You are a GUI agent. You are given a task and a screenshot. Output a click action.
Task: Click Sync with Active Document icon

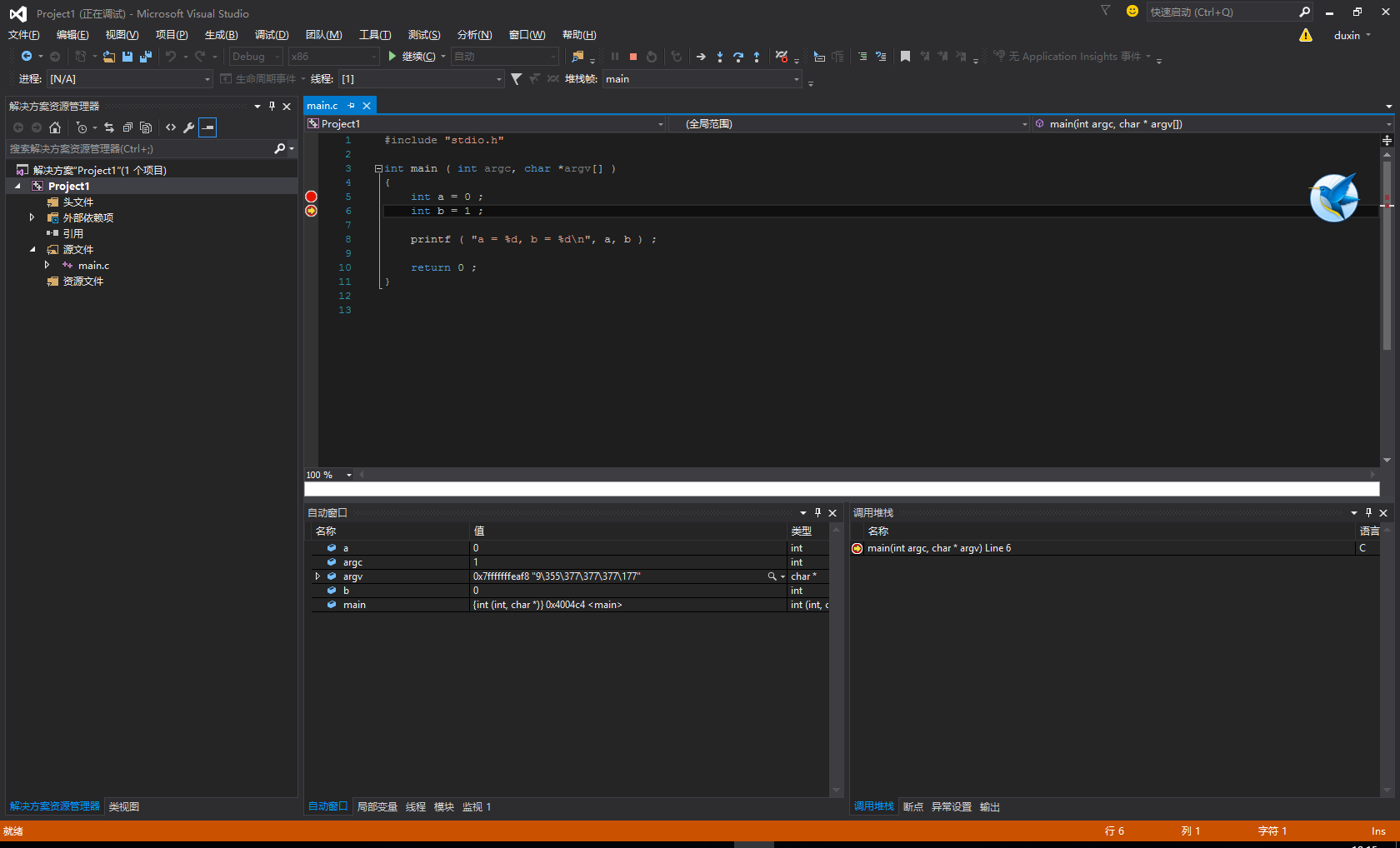click(109, 127)
